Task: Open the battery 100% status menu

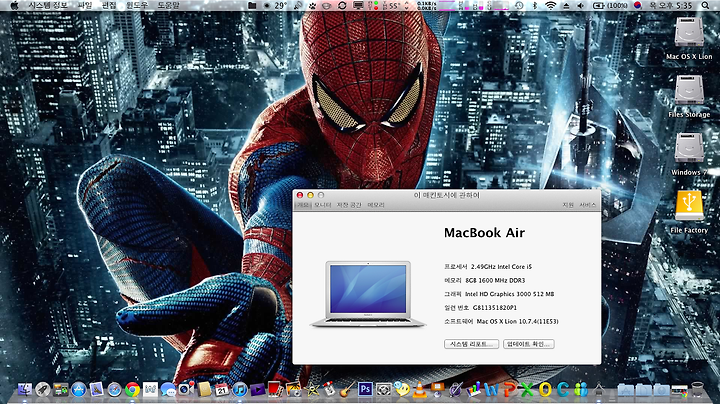Action: coord(610,6)
